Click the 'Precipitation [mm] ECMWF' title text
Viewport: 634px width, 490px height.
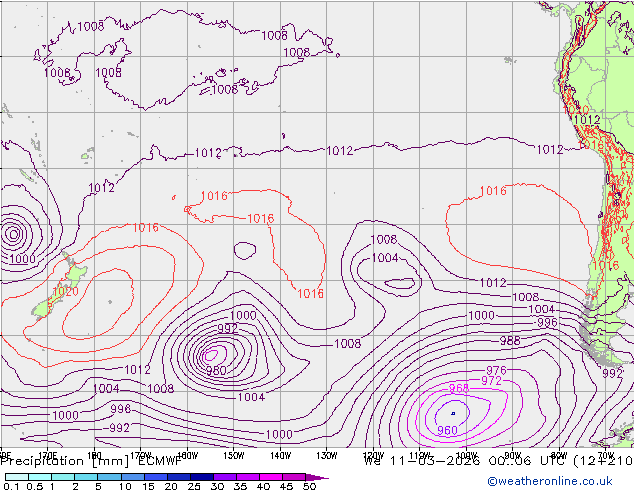click(91, 461)
